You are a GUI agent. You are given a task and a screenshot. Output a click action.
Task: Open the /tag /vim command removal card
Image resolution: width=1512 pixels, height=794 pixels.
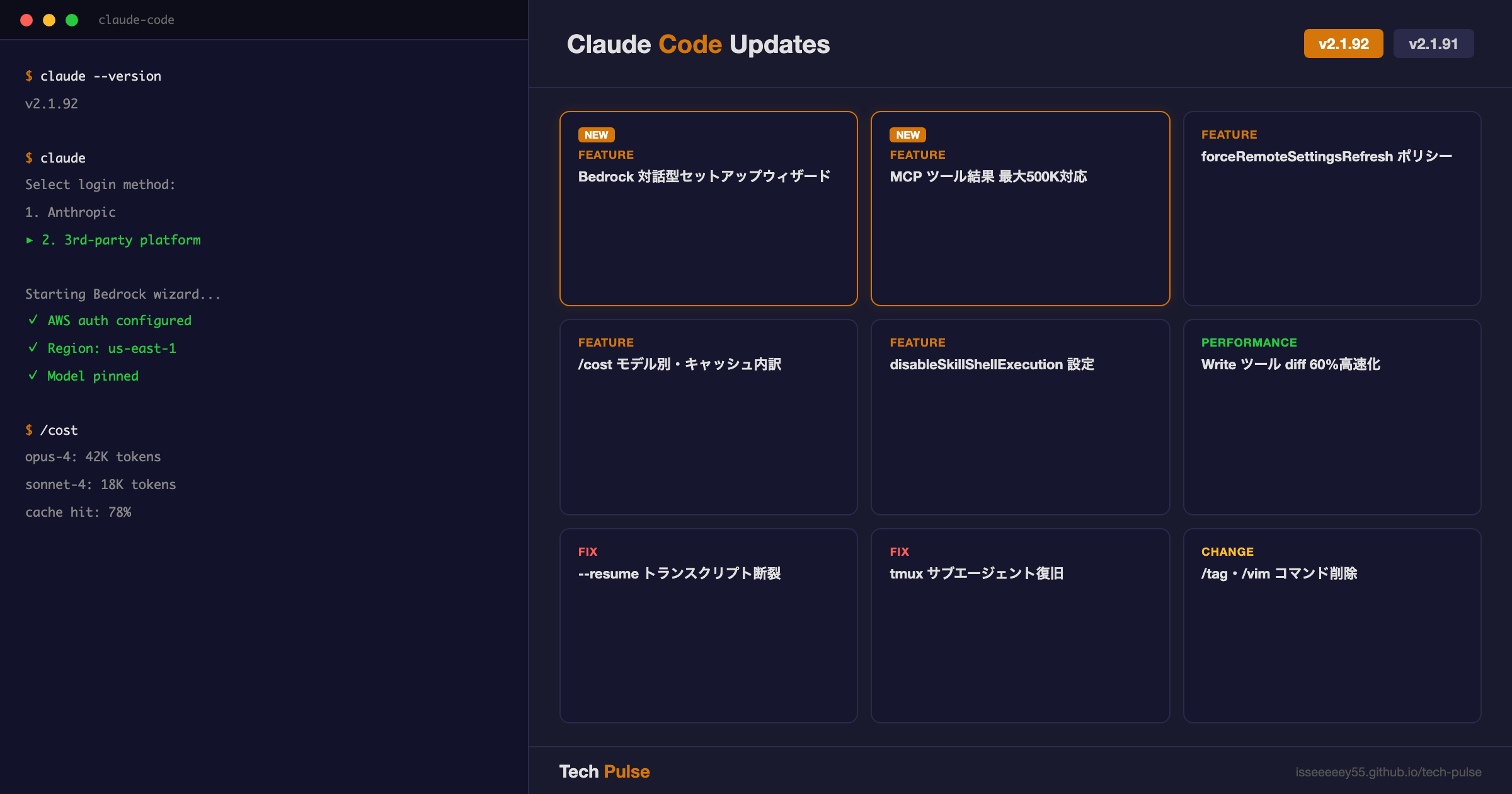click(x=1332, y=625)
